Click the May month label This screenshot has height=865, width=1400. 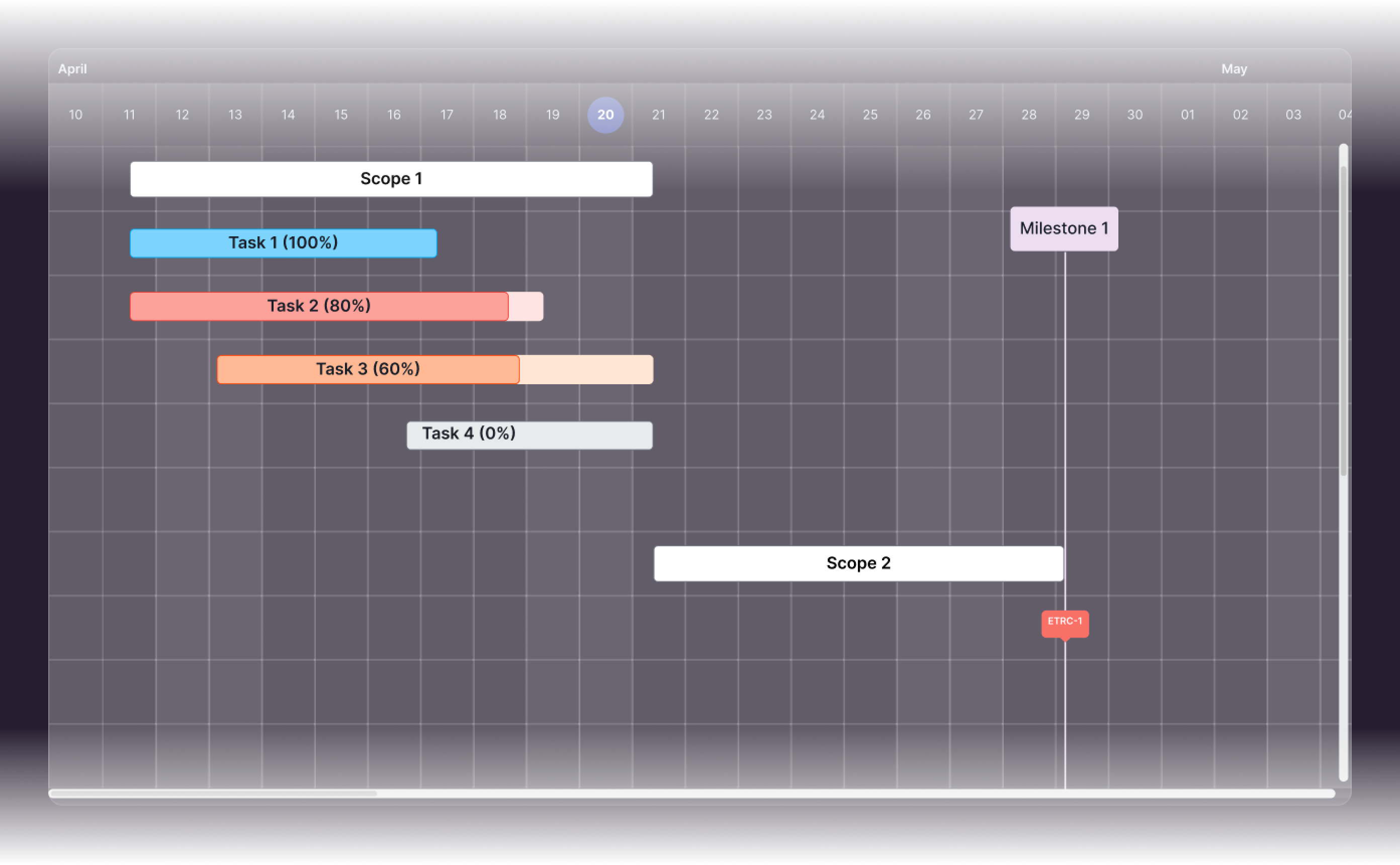coord(1234,69)
